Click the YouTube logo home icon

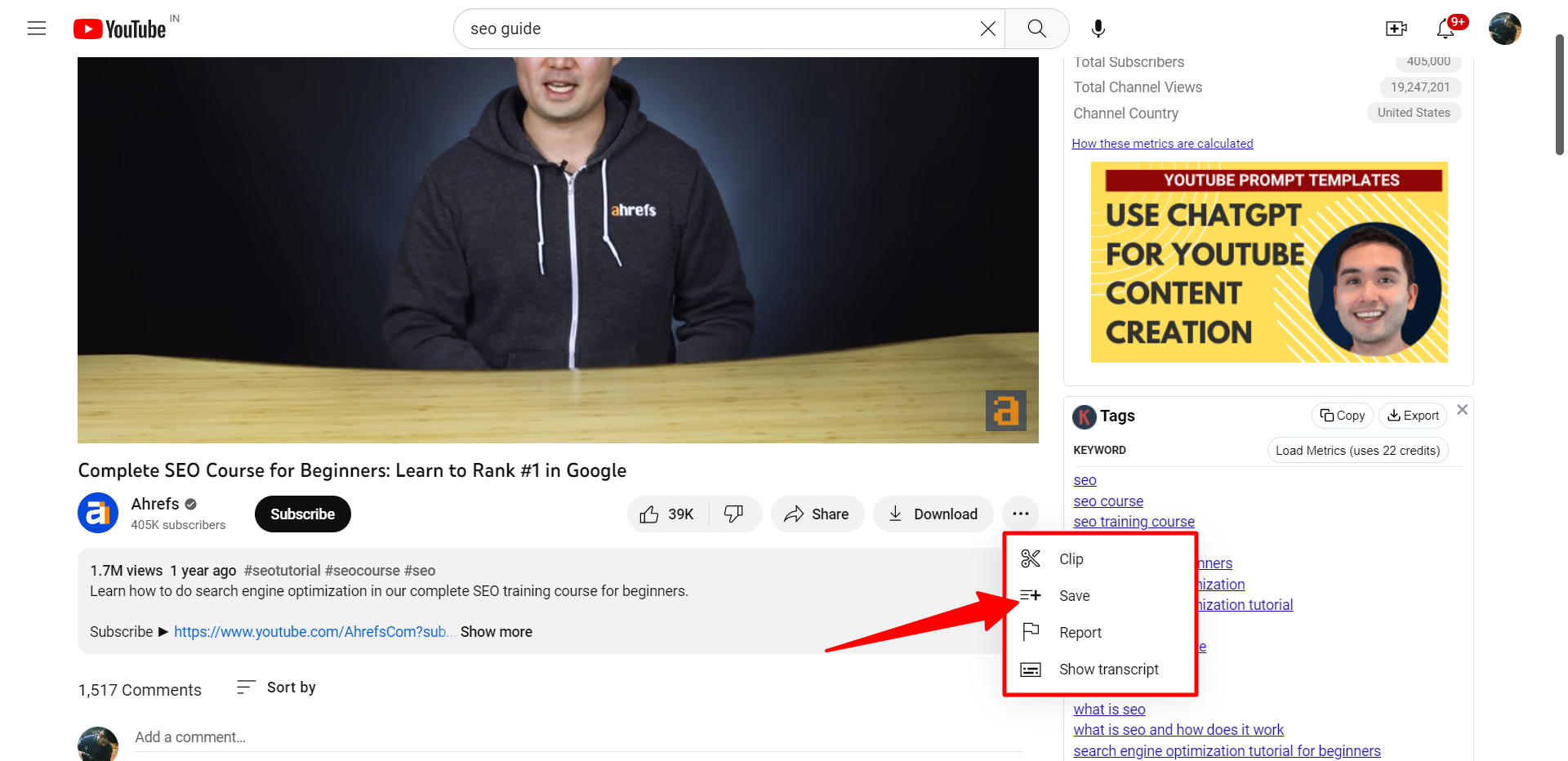click(x=120, y=29)
